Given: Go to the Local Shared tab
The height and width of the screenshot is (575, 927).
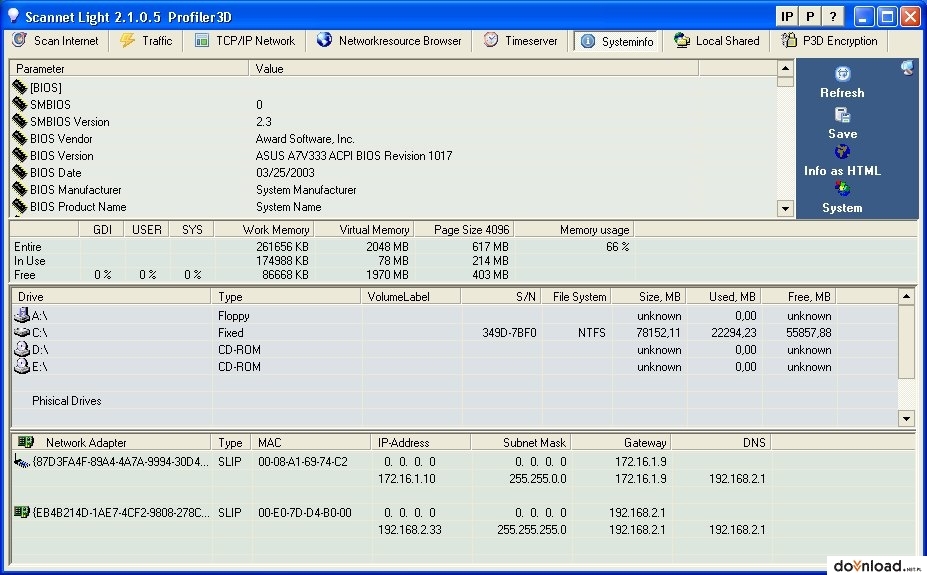Looking at the screenshot, I should pyautogui.click(x=717, y=41).
